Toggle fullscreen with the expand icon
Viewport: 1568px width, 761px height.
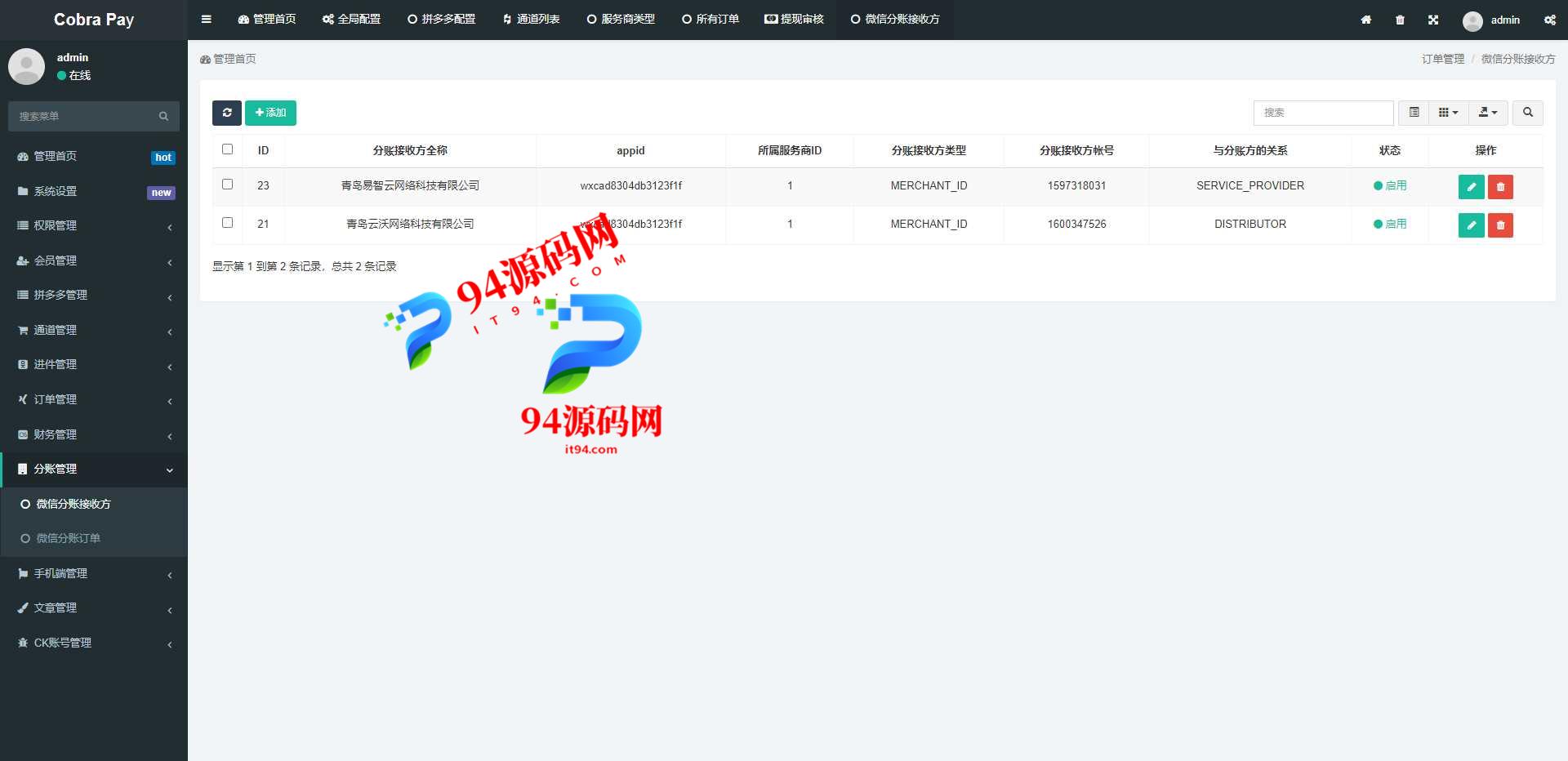(x=1433, y=20)
